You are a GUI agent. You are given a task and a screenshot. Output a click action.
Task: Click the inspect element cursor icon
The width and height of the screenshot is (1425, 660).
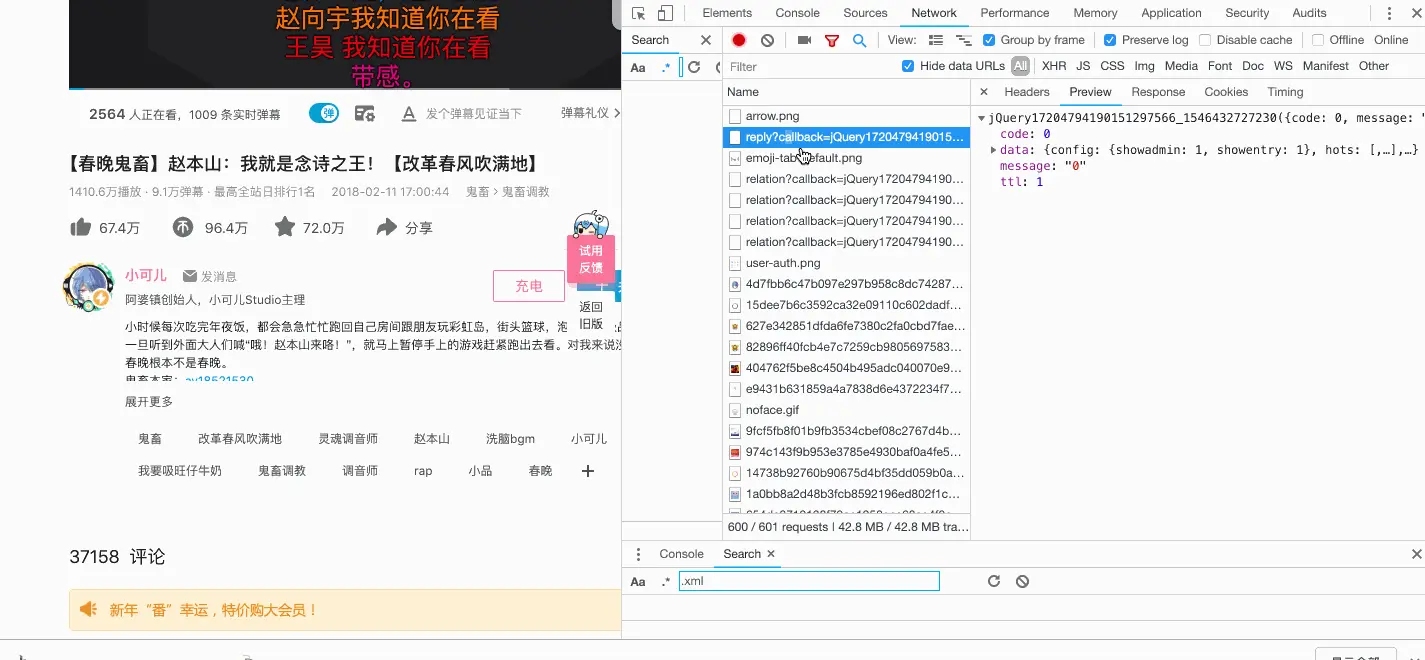coord(639,13)
